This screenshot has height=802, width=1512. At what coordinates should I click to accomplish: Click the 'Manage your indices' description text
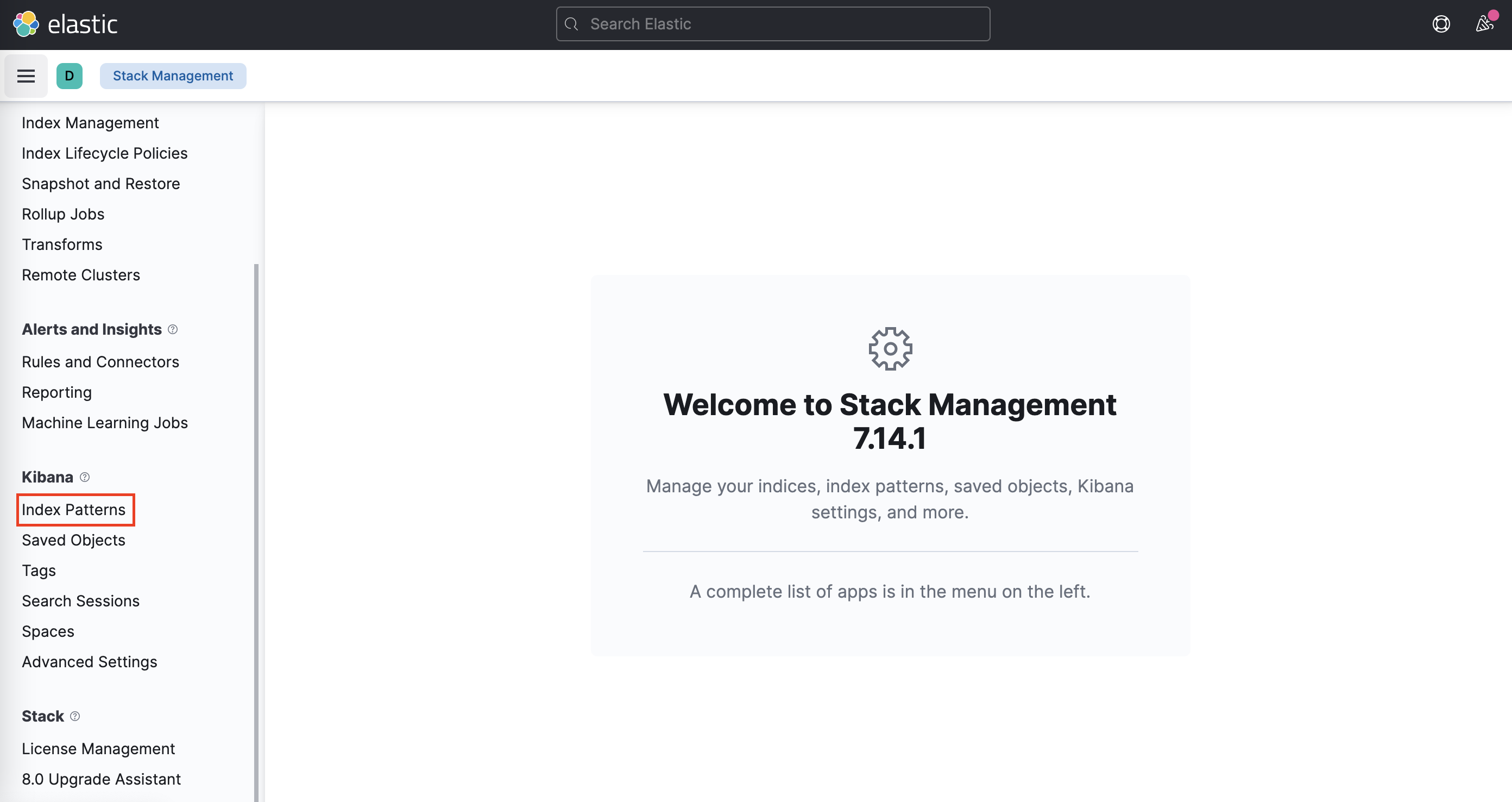pos(890,500)
